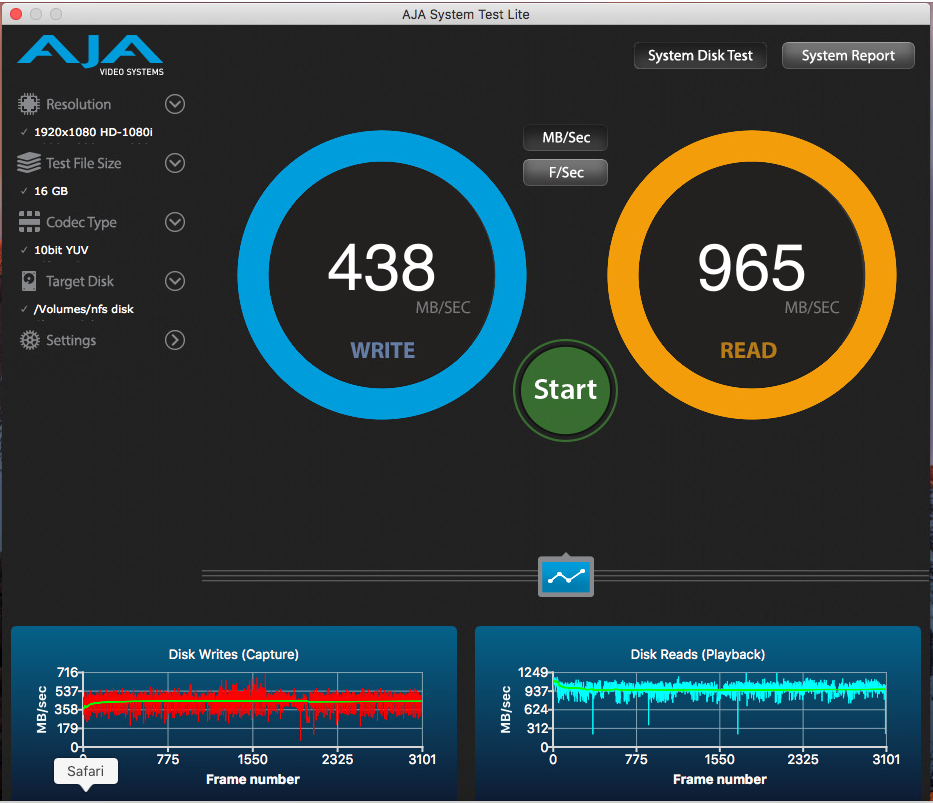Open the System Report tab
The height and width of the screenshot is (803, 933).
tap(848, 55)
